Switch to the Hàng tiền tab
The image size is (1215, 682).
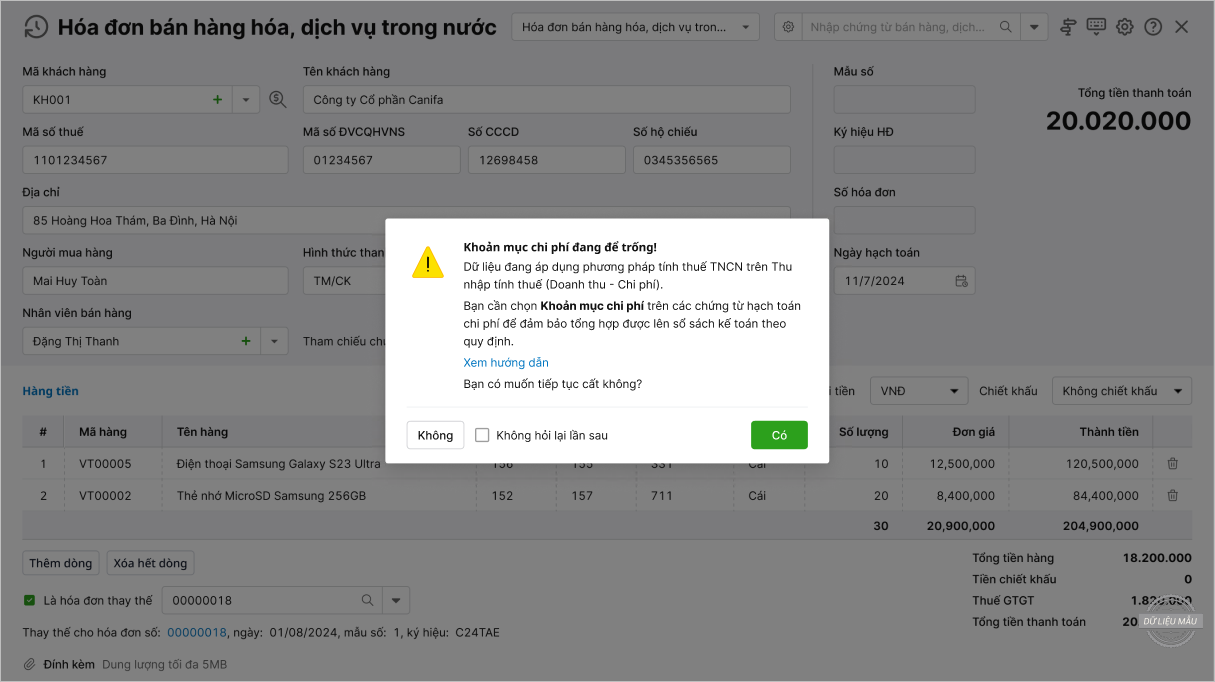pos(50,391)
